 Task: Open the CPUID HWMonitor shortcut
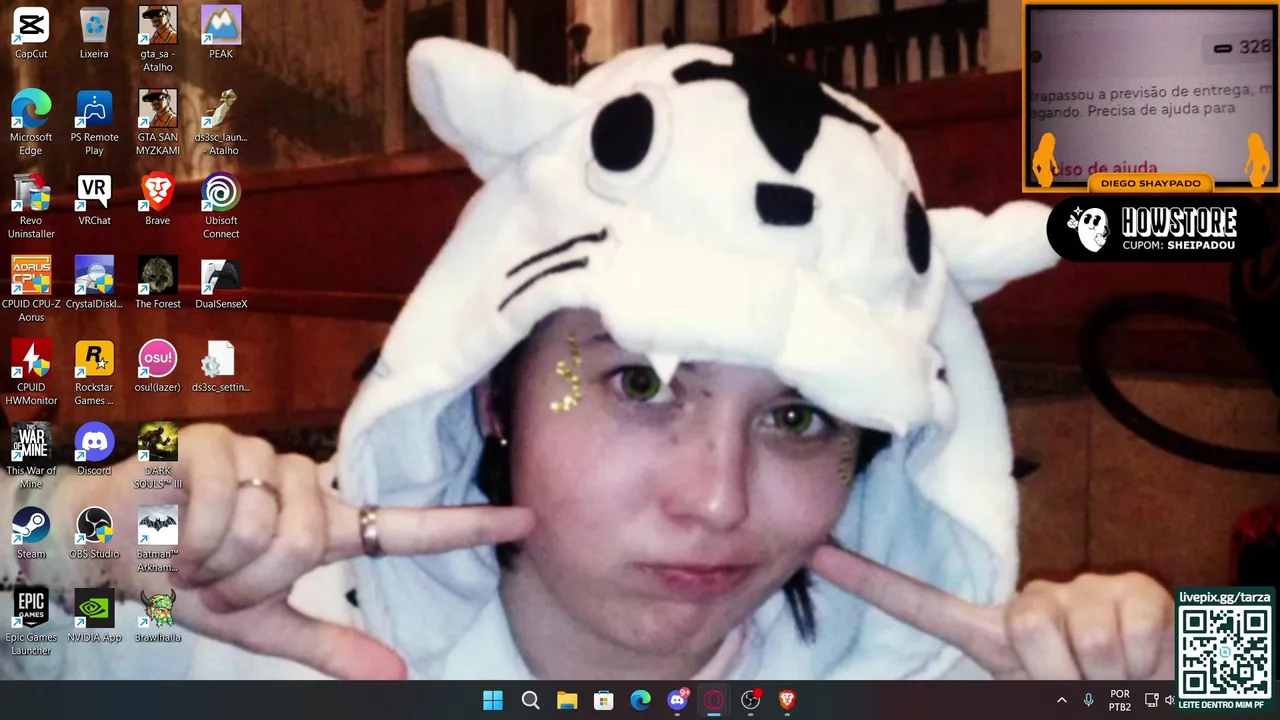pos(31,373)
